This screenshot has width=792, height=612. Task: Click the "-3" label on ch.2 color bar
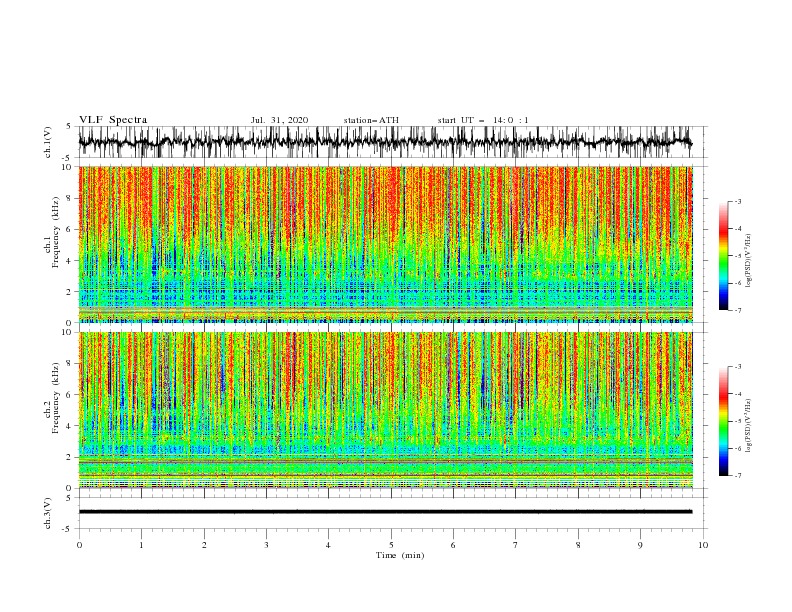[x=738, y=367]
